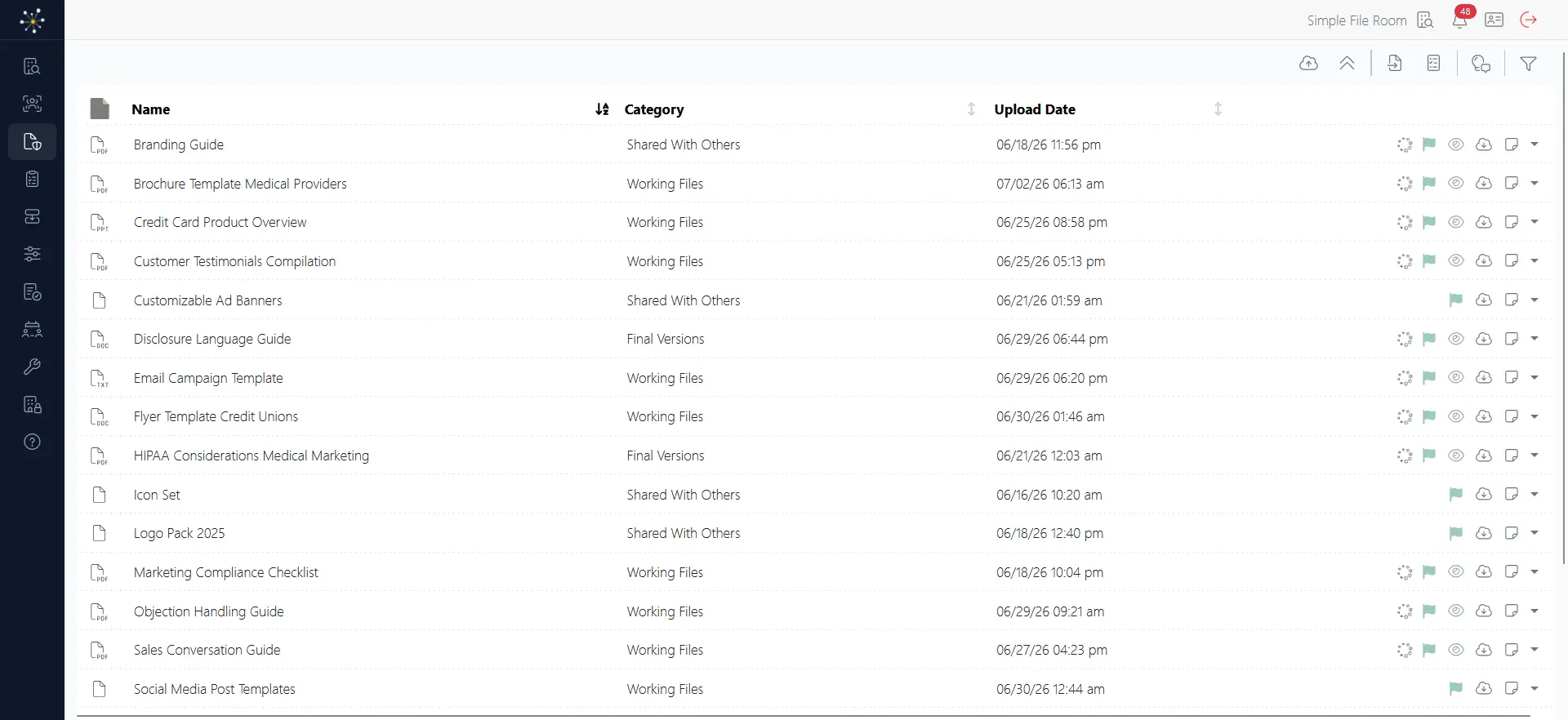Expand the row menu for Customer Testimonials Compilation

coord(1535,261)
